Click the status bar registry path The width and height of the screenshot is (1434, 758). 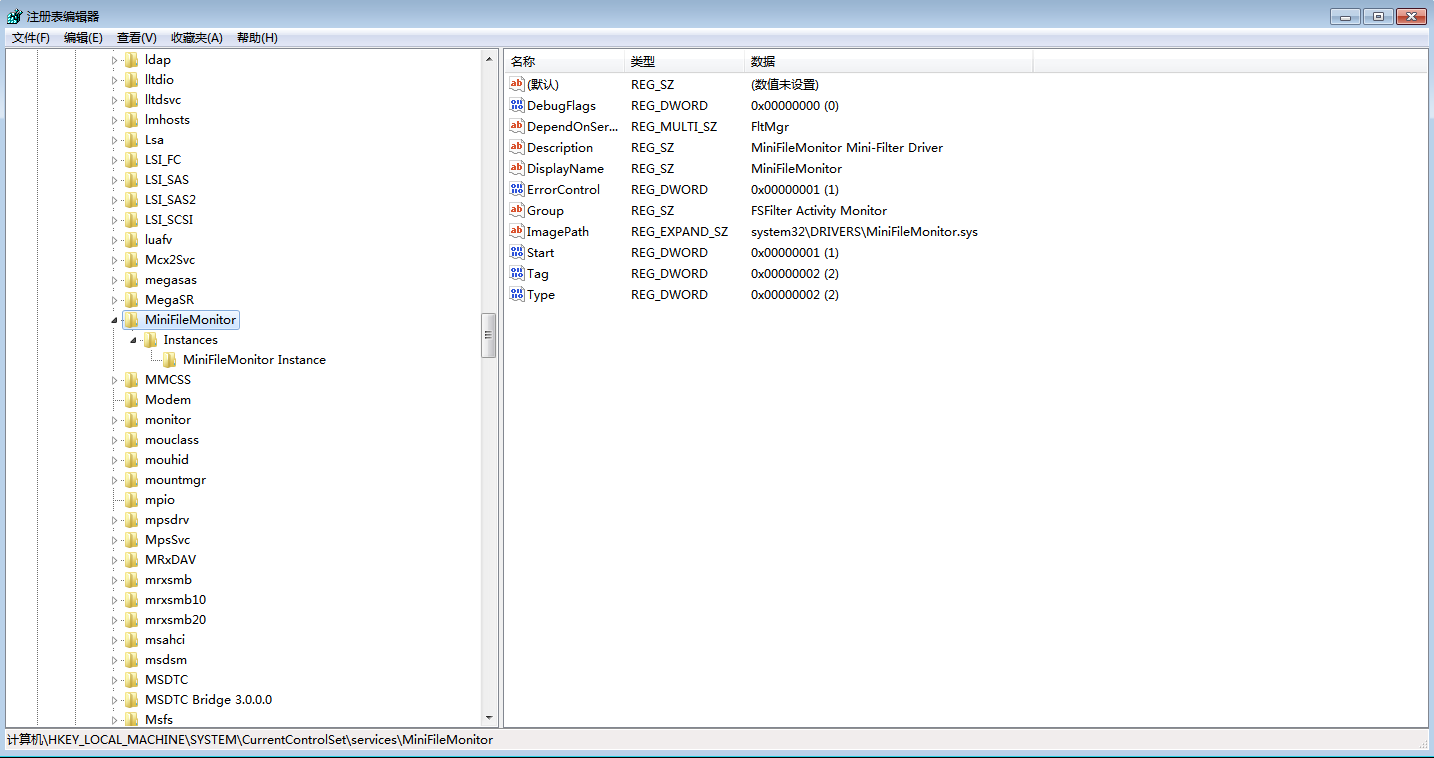[x=250, y=740]
